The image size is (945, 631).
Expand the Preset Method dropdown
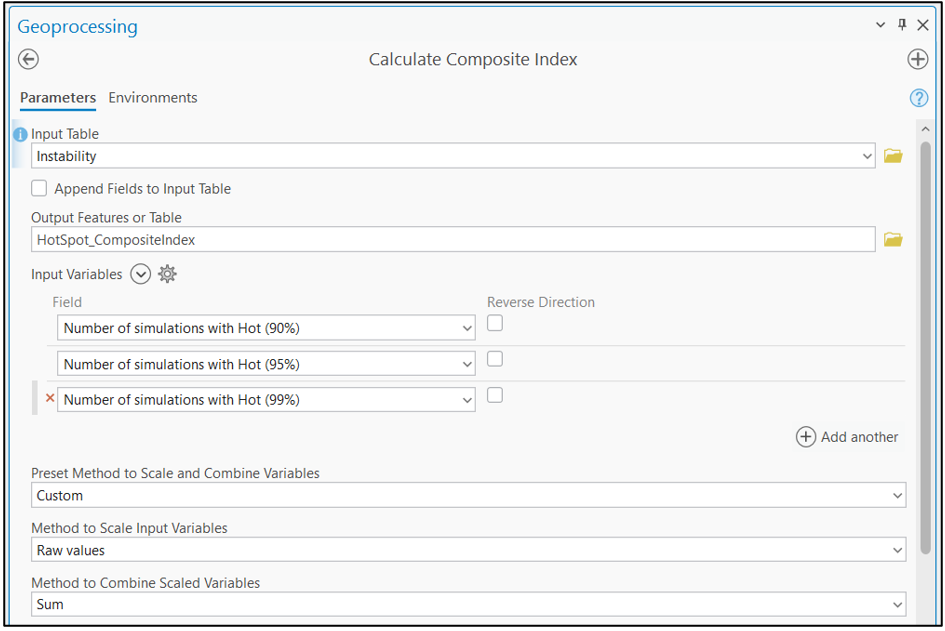point(897,496)
